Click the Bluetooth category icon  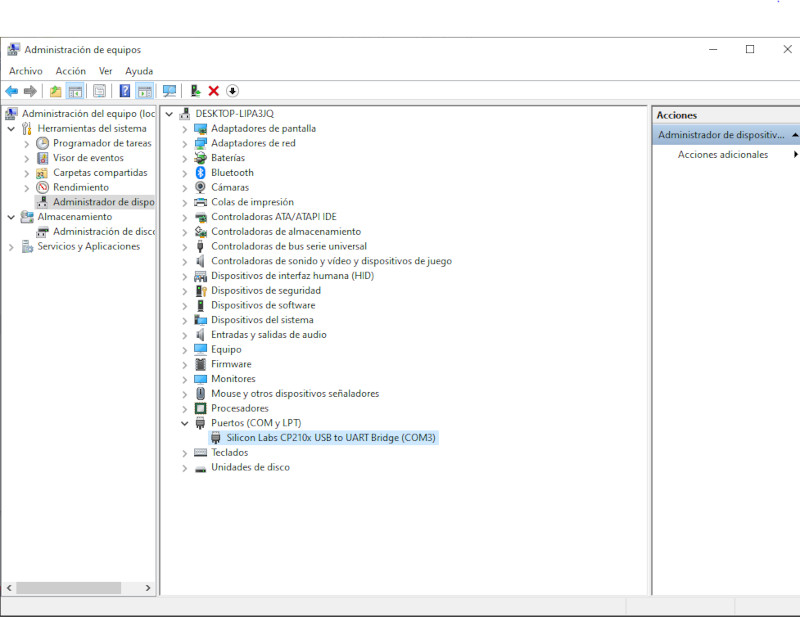[201, 172]
